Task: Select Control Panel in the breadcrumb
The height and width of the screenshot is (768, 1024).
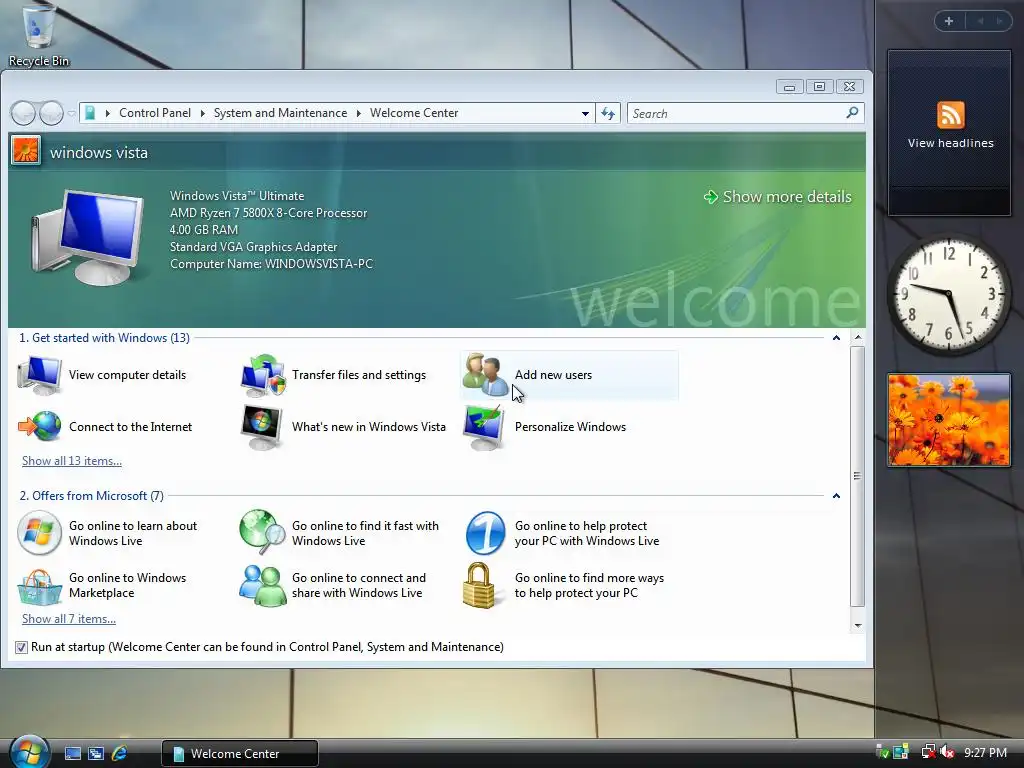Action: (155, 113)
